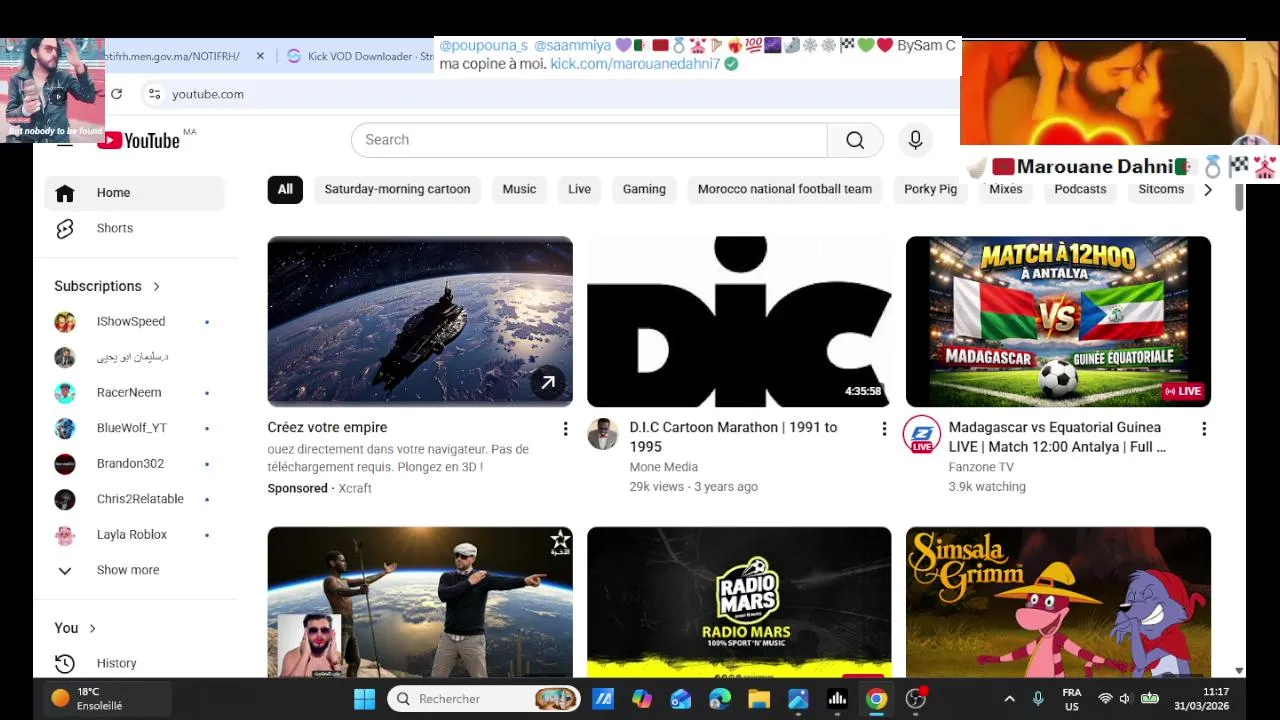Image resolution: width=1280 pixels, height=720 pixels.
Task: Close the men.gov.ma browser tab
Action: pyautogui.click(x=260, y=57)
